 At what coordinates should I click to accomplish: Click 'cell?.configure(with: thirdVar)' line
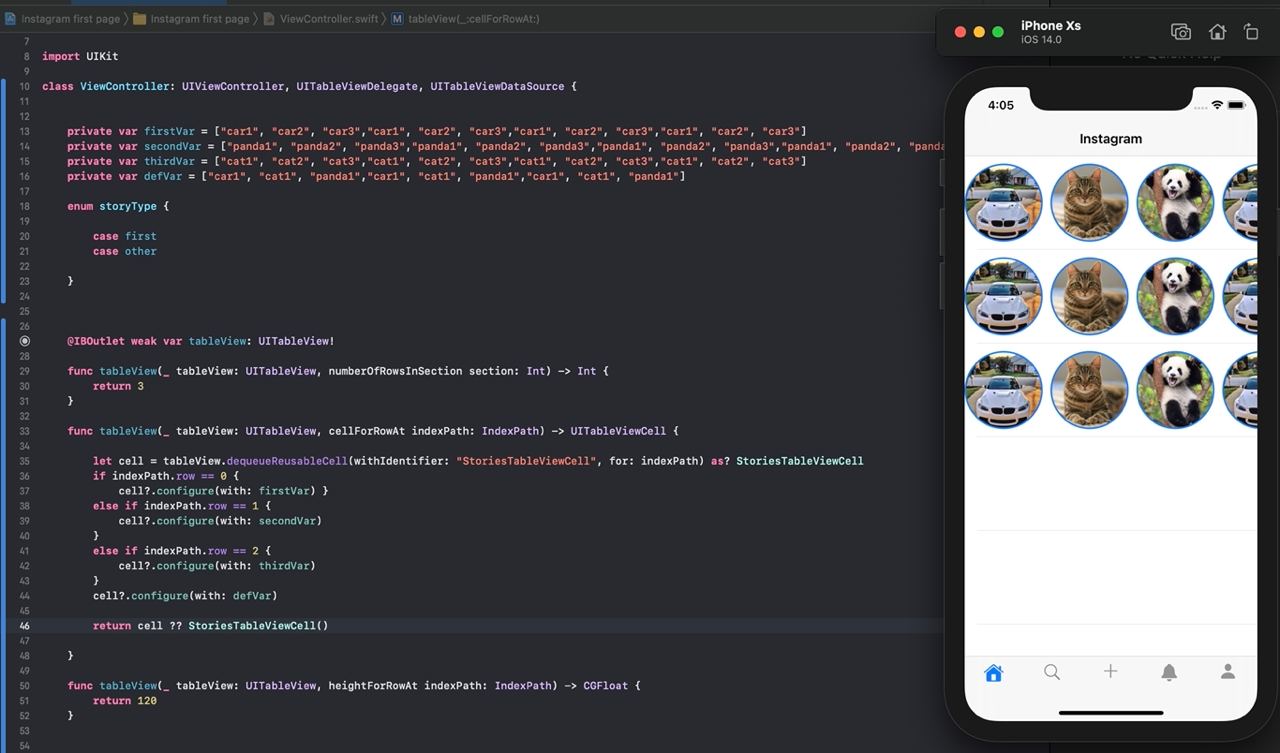217,566
